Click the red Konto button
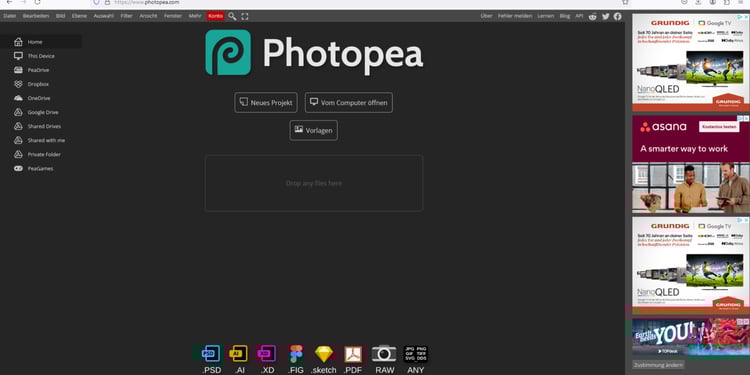 point(215,16)
